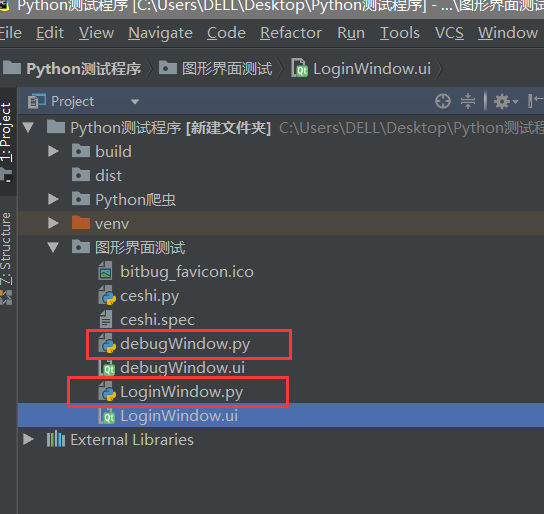Click the Qt icon in the breadcrumb bar
The image size is (544, 514).
coord(299,68)
